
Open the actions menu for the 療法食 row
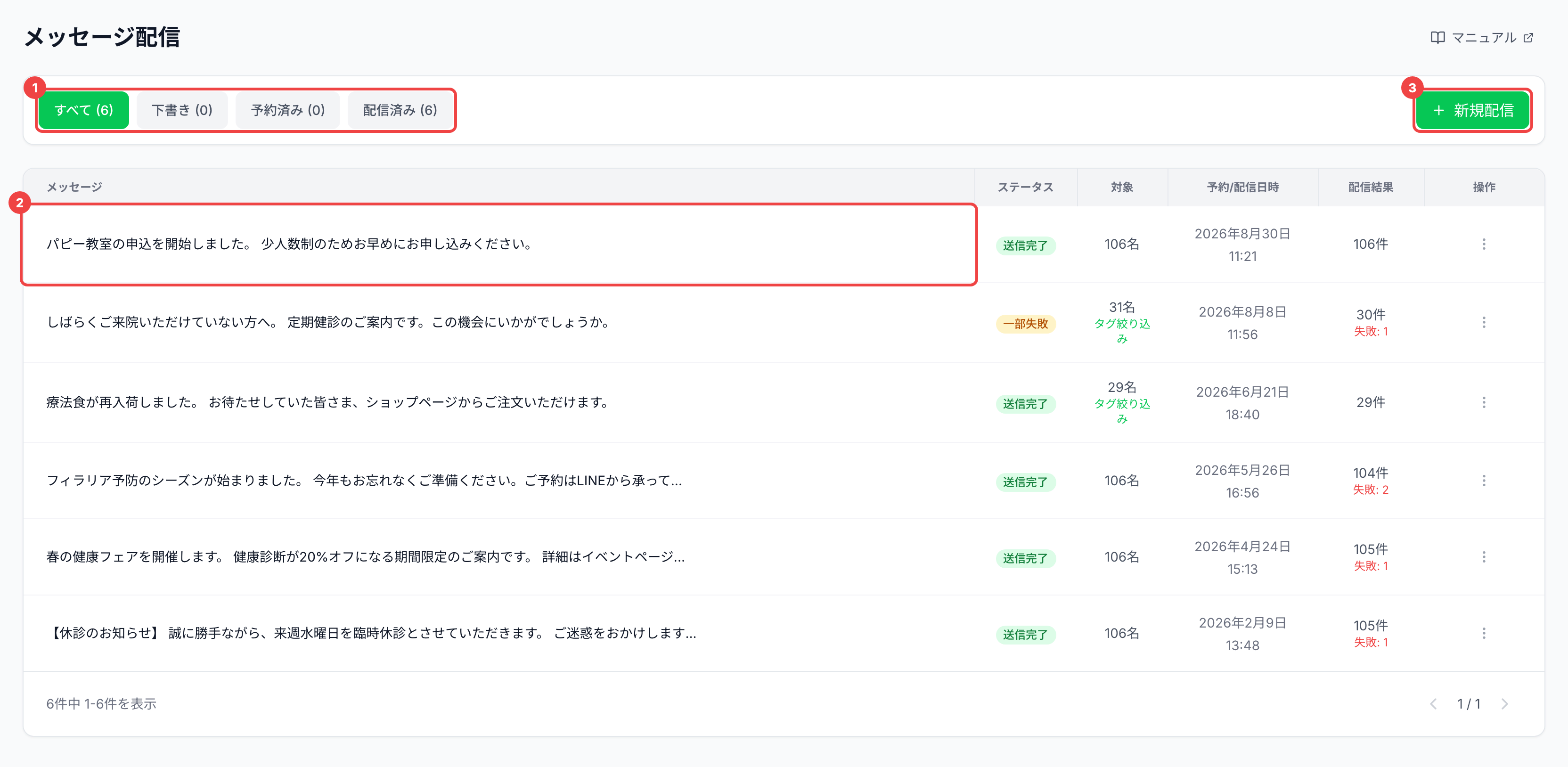(x=1483, y=402)
